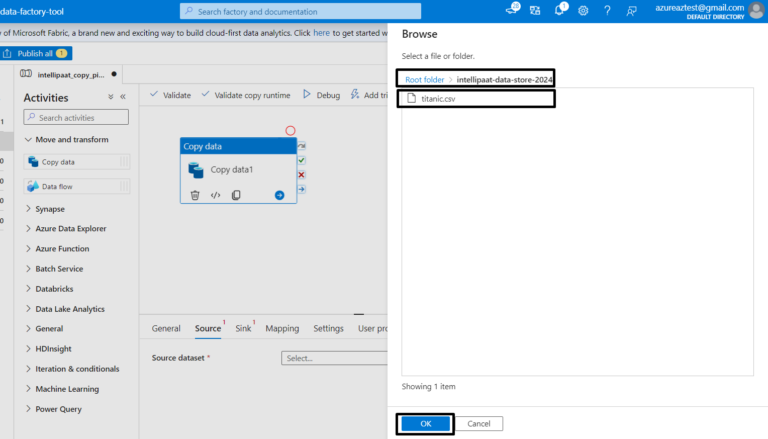Image resolution: width=768 pixels, height=439 pixels.
Task: Clone the Copy data1 activity with the copy icon
Action: [x=236, y=195]
